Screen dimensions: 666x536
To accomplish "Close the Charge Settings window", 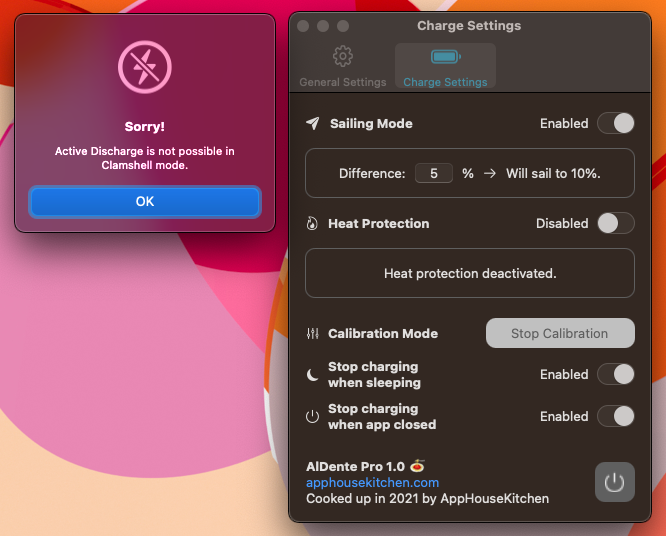I will tap(303, 26).
